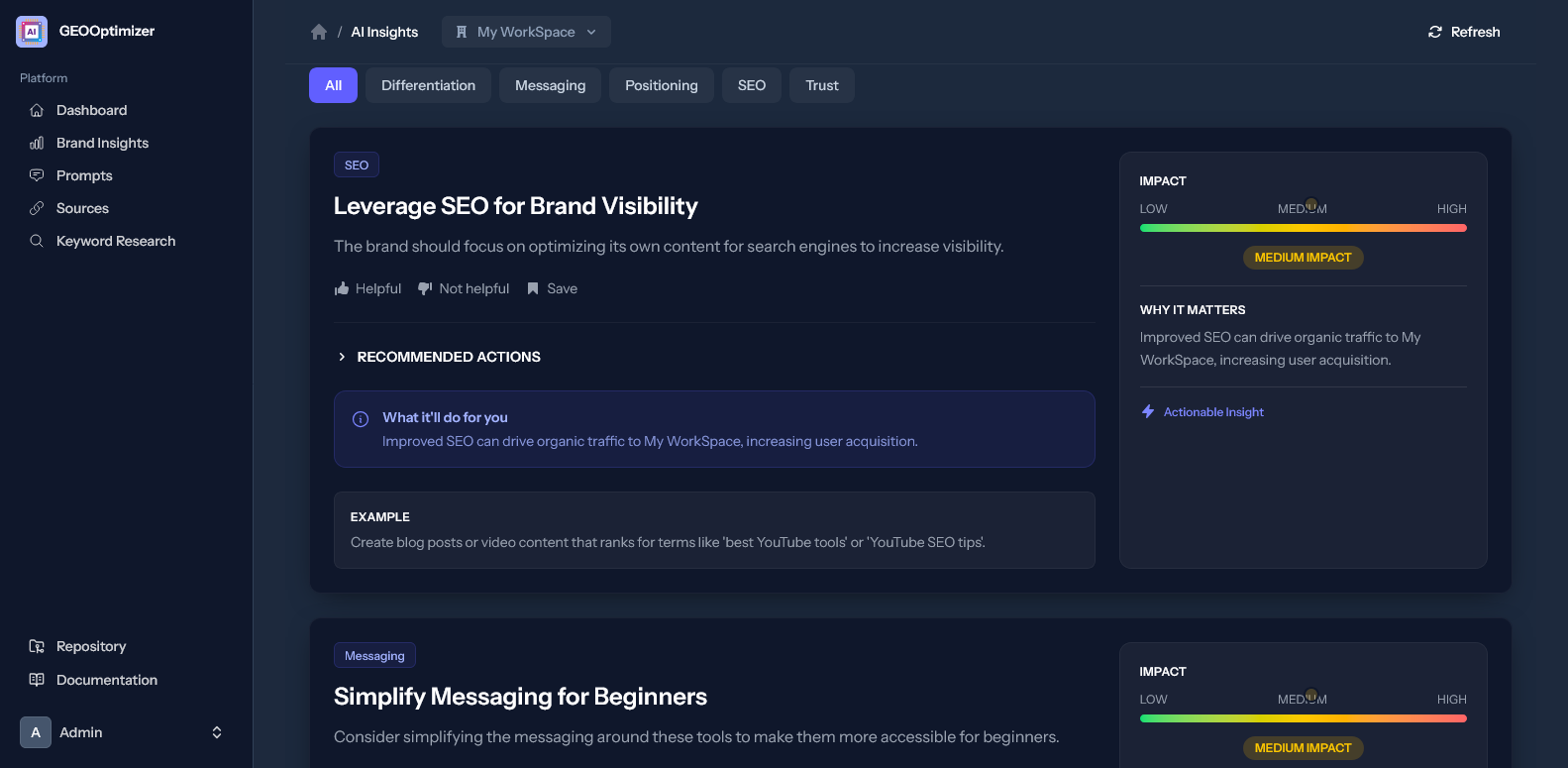Select the SEO filter tab
Screen dimensions: 1568x768
pyautogui.click(x=752, y=85)
